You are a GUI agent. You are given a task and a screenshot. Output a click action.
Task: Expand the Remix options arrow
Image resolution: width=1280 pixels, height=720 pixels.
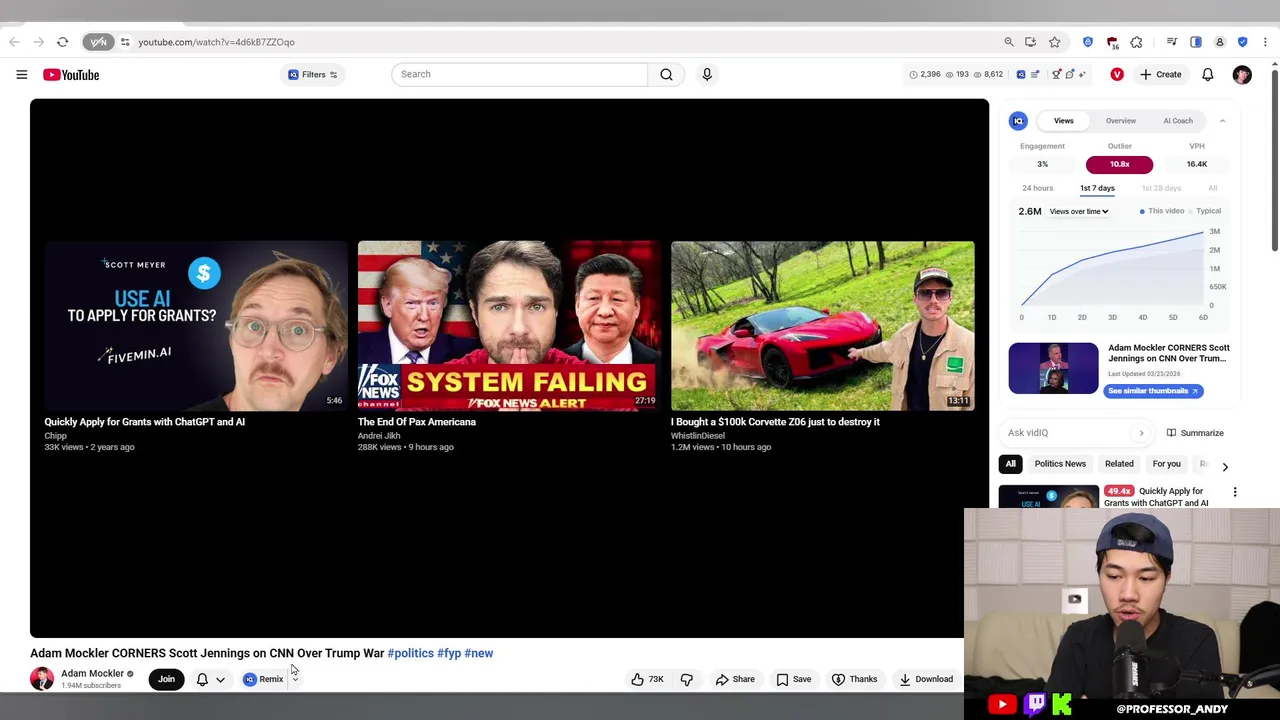295,680
